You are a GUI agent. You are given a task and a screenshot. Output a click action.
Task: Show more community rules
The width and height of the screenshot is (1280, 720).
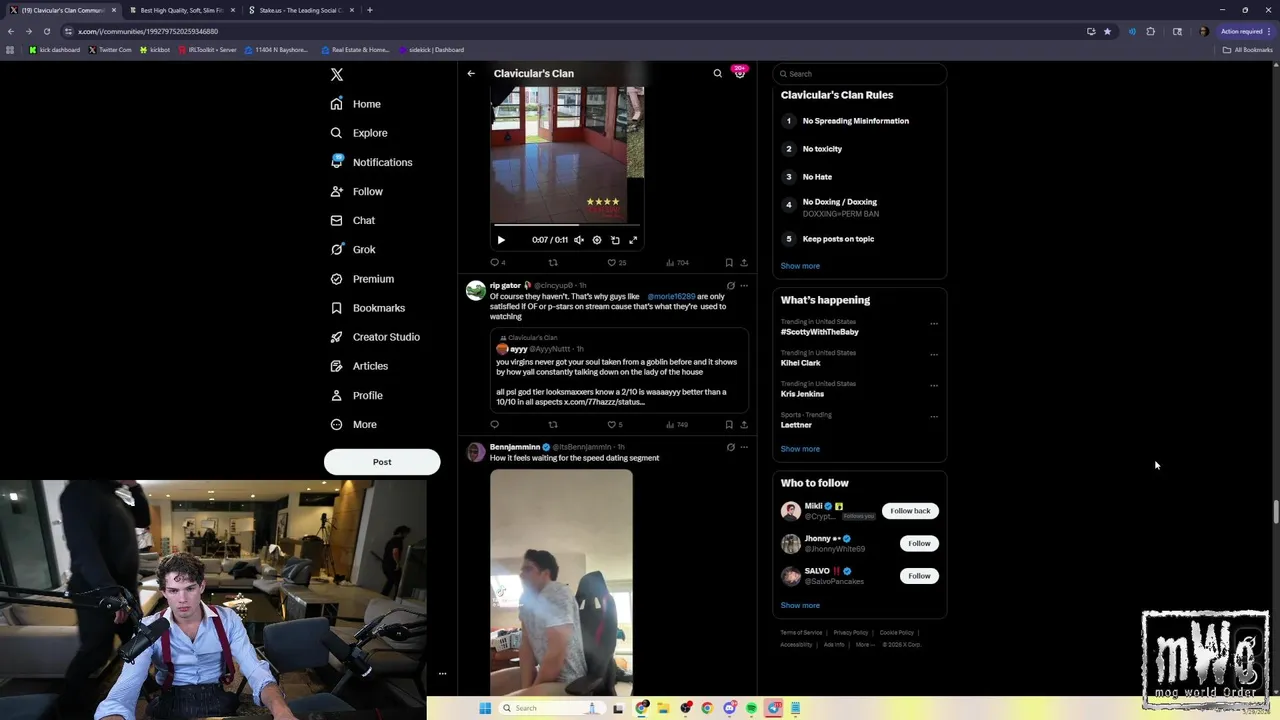tap(800, 266)
